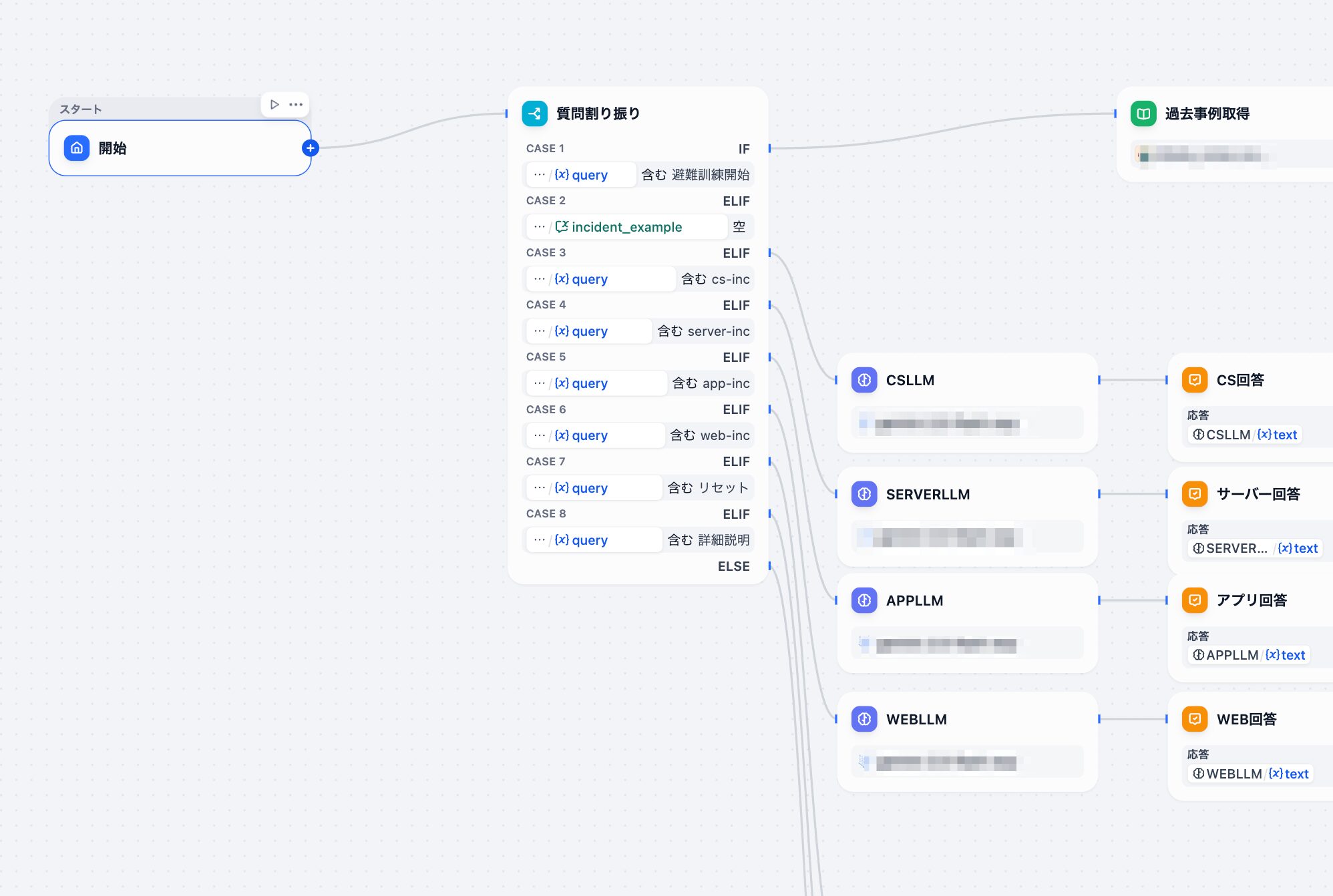Select the WEBLLM node title
Screen dimensions: 1333x896
[916, 719]
